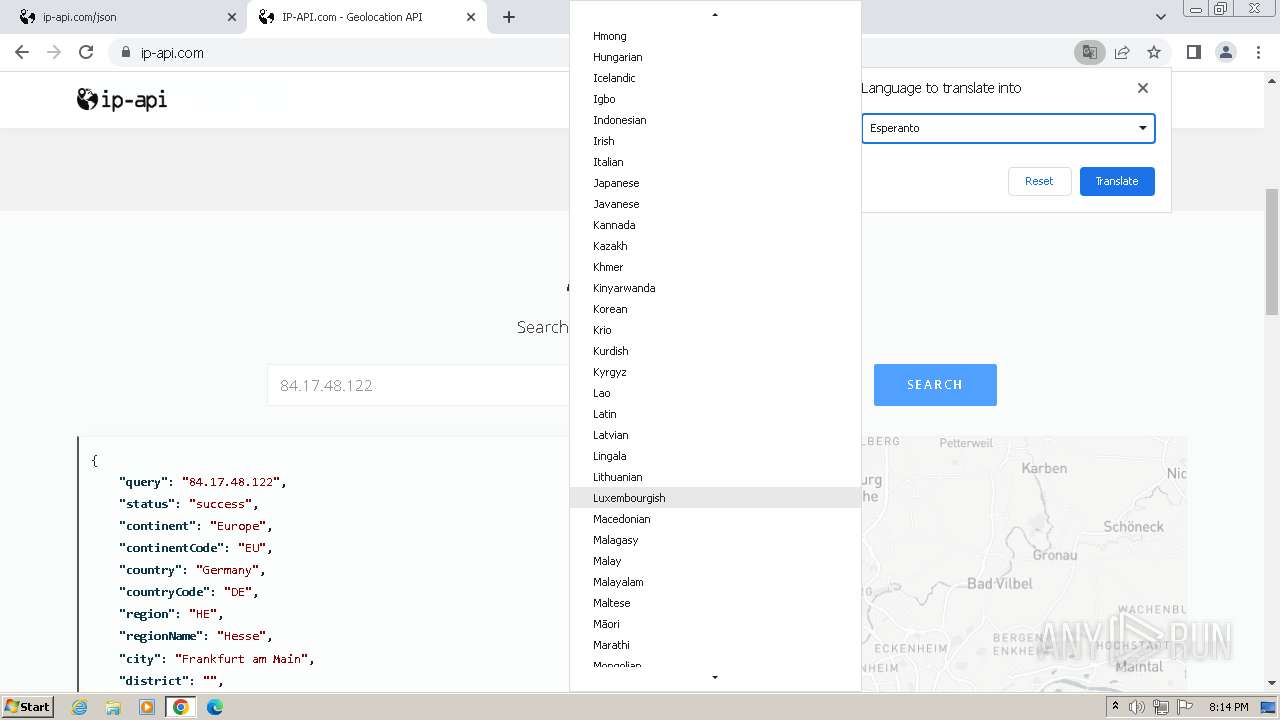Choose Malayalam language option
The height and width of the screenshot is (720, 1280).
tap(715, 582)
